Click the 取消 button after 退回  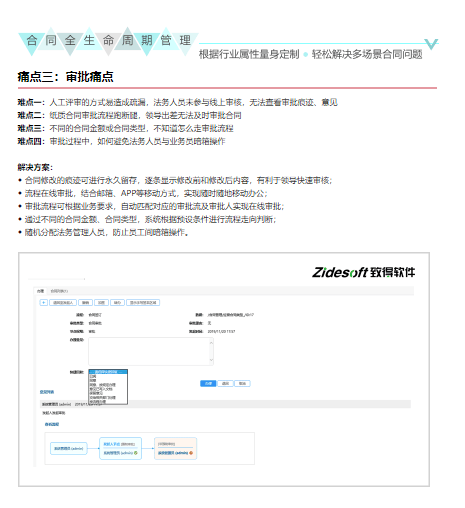(242, 383)
